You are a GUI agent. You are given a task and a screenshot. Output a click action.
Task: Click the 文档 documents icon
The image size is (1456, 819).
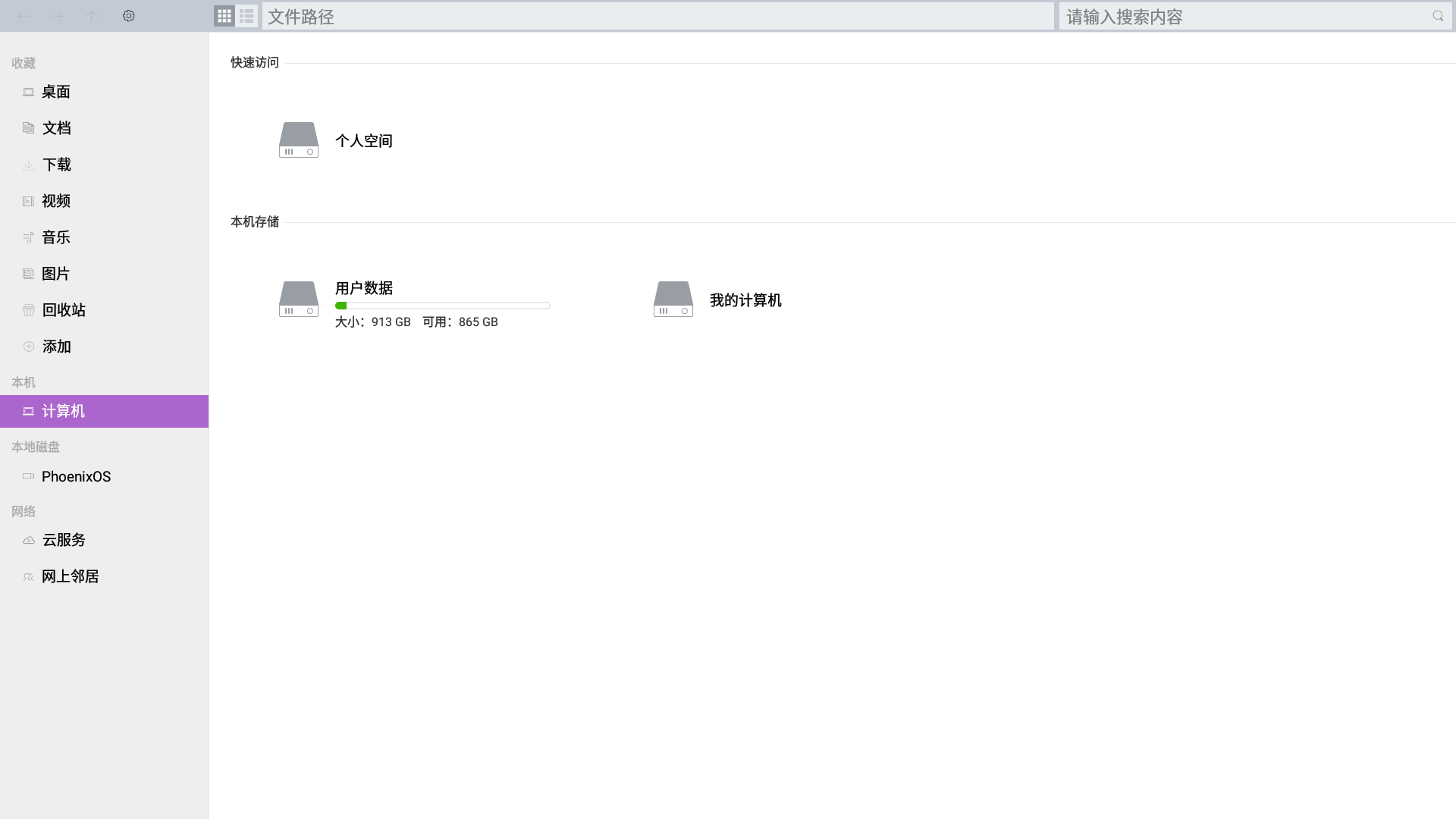[28, 128]
